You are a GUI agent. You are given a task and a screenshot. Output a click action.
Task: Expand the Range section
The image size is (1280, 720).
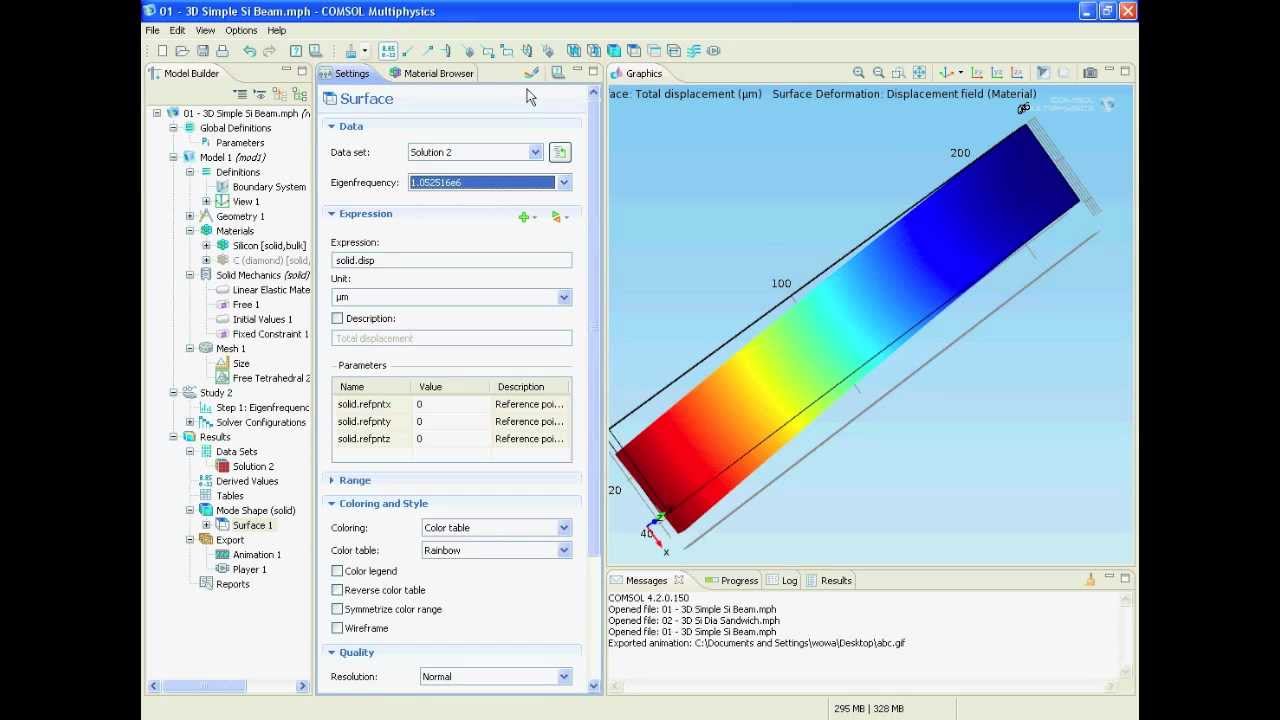(331, 481)
